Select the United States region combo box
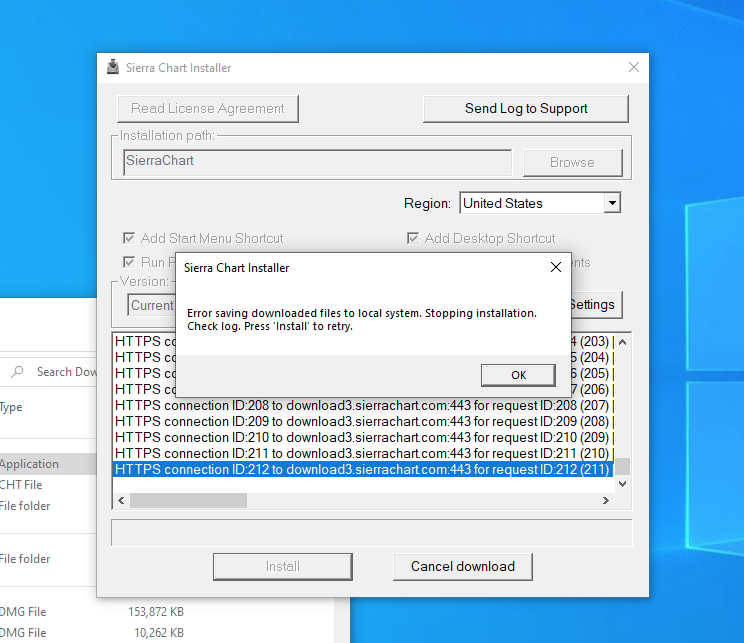The image size is (744, 643). pos(540,203)
